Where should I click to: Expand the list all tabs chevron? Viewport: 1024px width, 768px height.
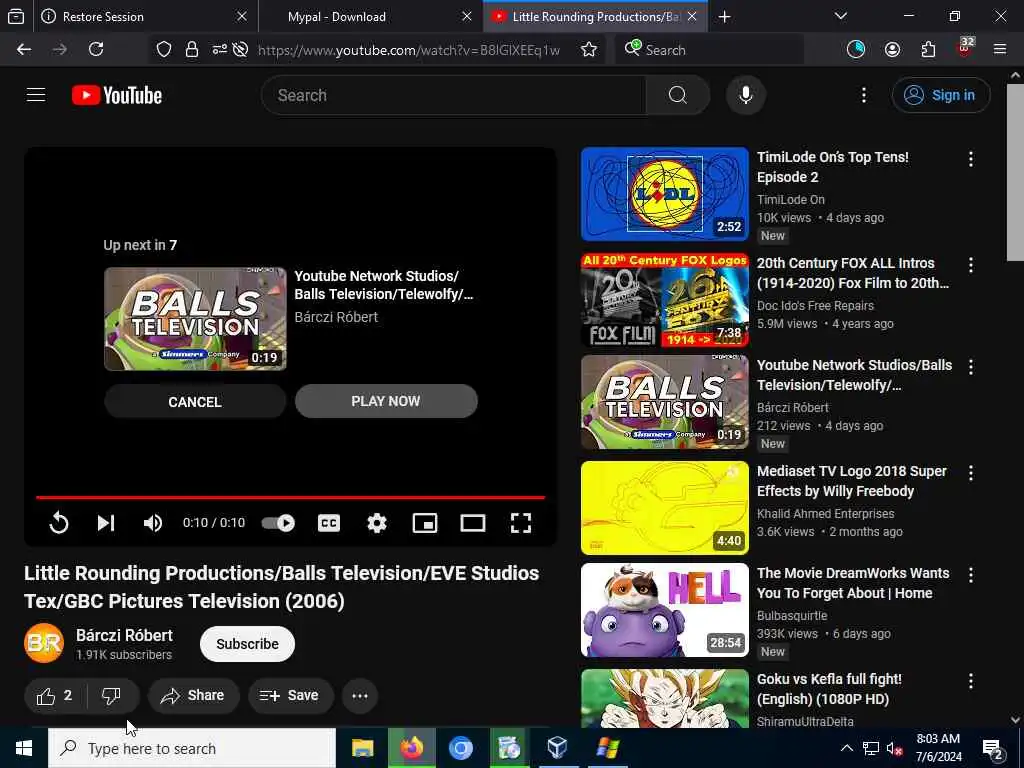tap(840, 16)
